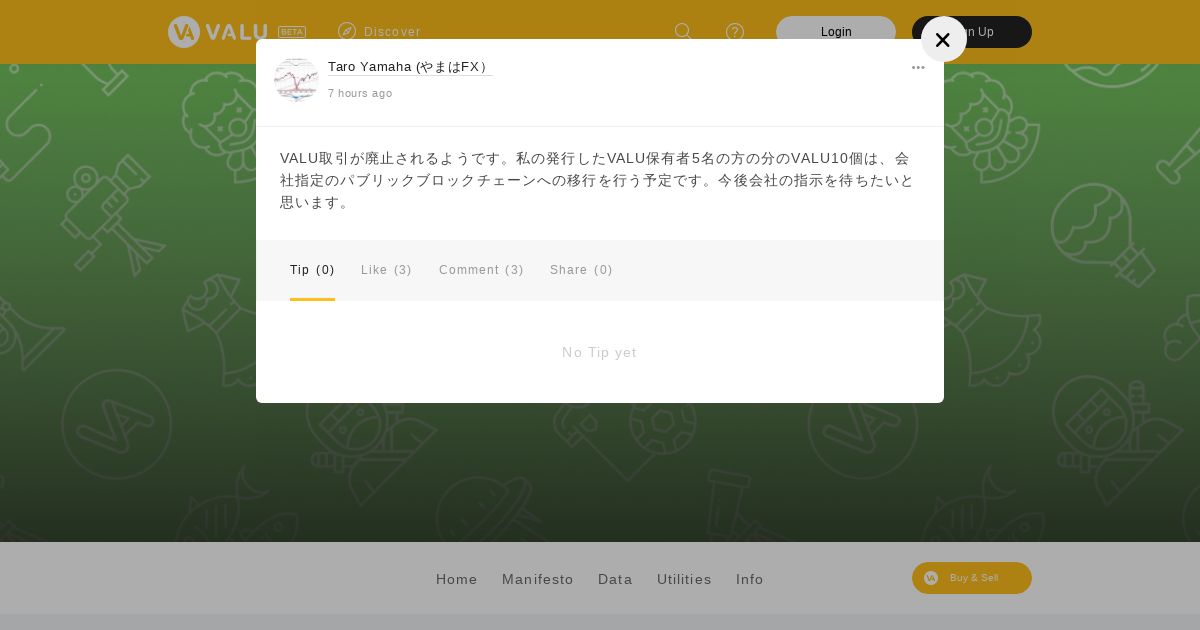The width and height of the screenshot is (1200, 630).
Task: Click the '7 hours ago' timestamp
Action: 360,93
